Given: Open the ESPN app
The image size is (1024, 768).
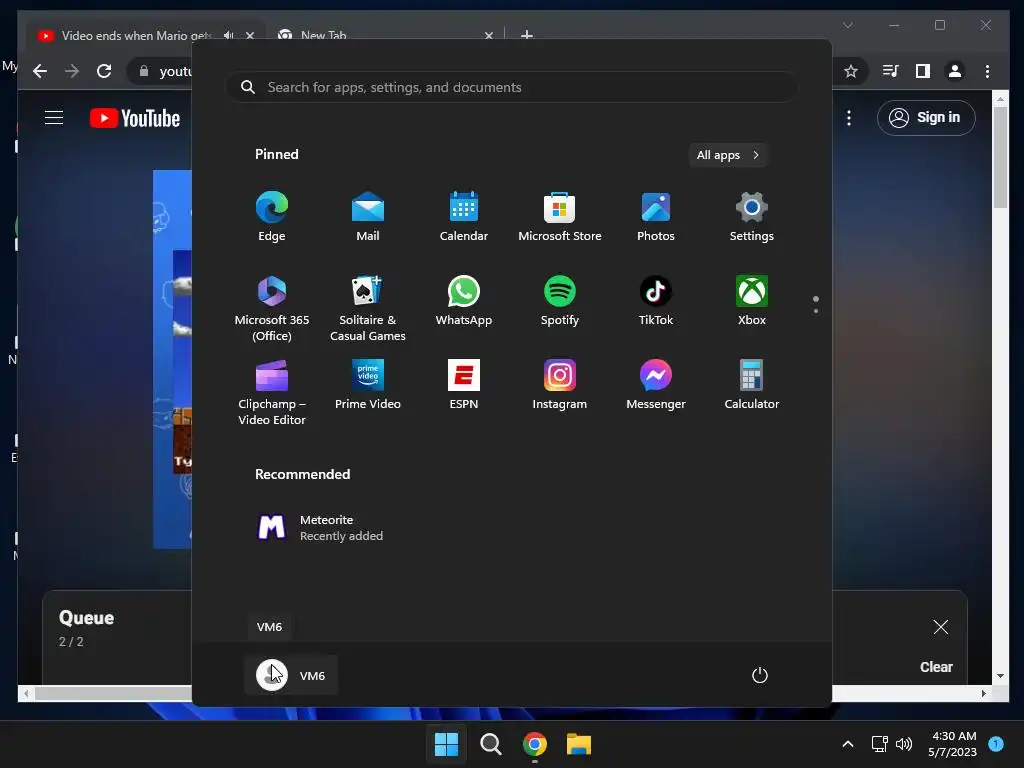Looking at the screenshot, I should [464, 385].
